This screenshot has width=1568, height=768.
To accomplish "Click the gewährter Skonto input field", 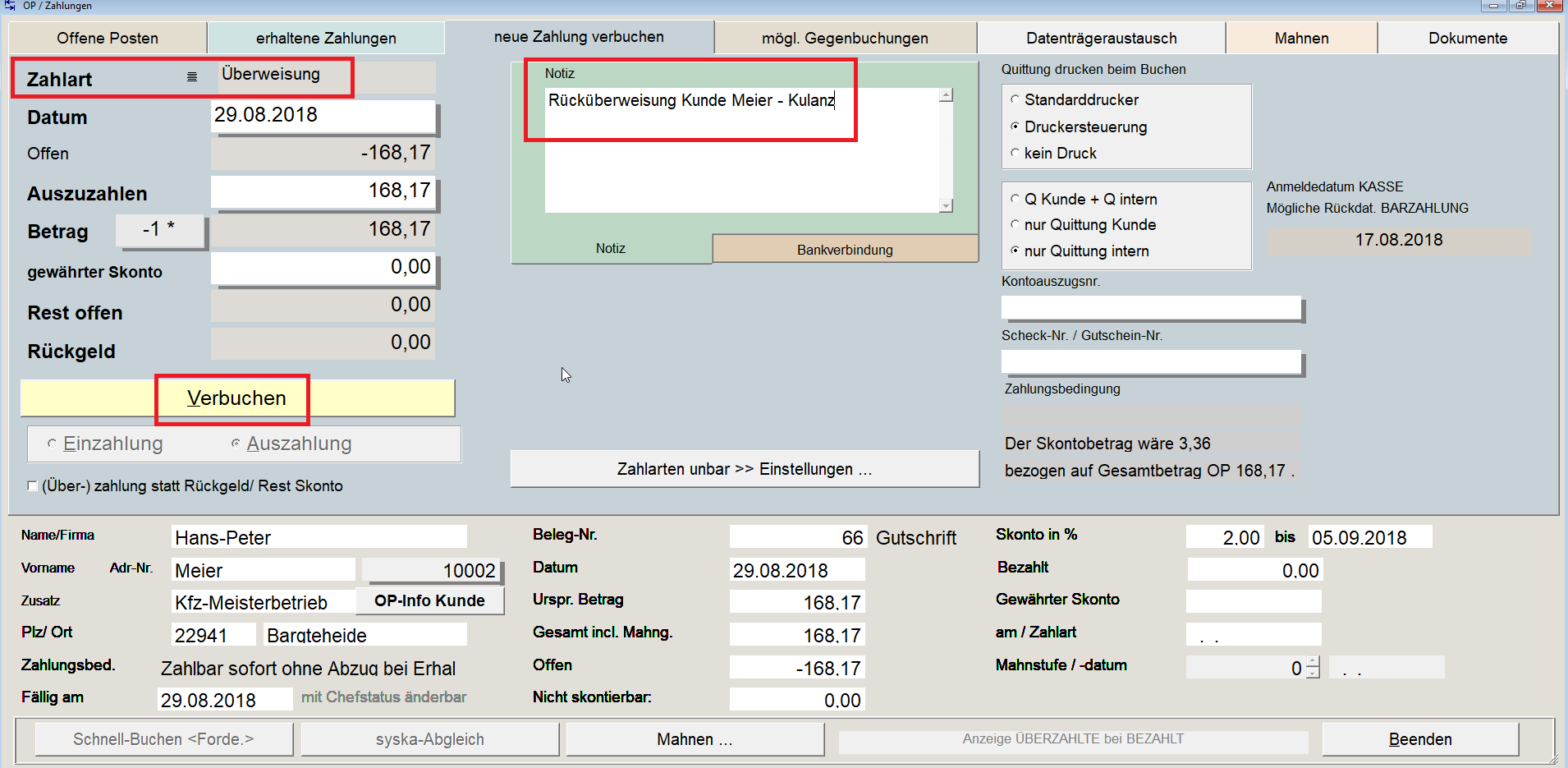I will (323, 267).
